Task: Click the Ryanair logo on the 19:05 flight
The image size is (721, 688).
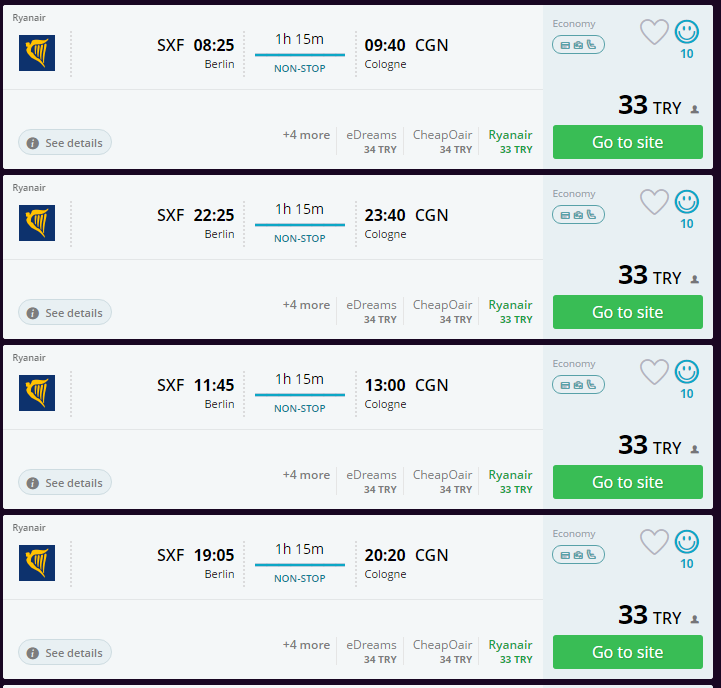Action: (37, 563)
